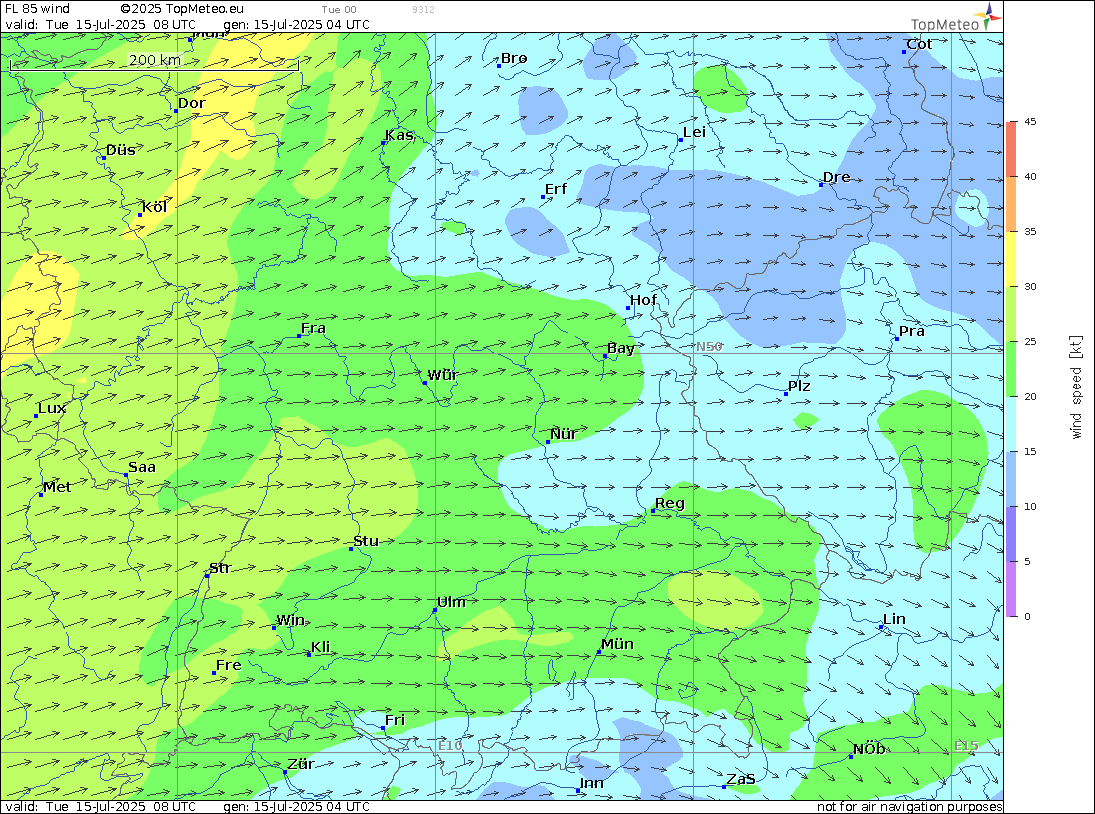The width and height of the screenshot is (1095, 814).
Task: Click the Nür city label
Action: tap(564, 434)
